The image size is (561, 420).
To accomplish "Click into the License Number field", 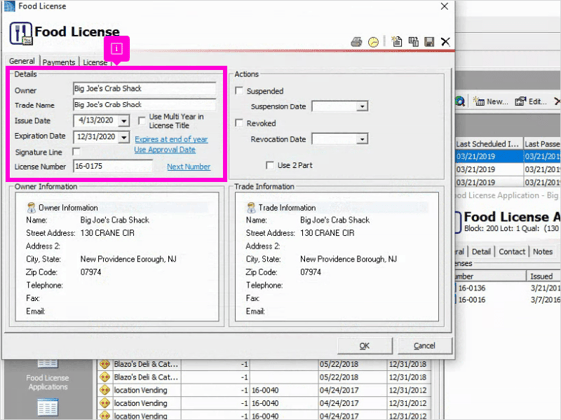I will (113, 166).
